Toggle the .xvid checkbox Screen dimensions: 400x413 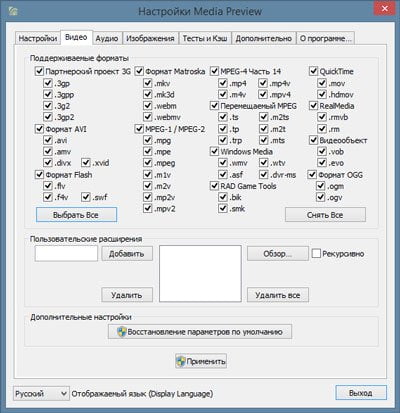[x=86, y=163]
